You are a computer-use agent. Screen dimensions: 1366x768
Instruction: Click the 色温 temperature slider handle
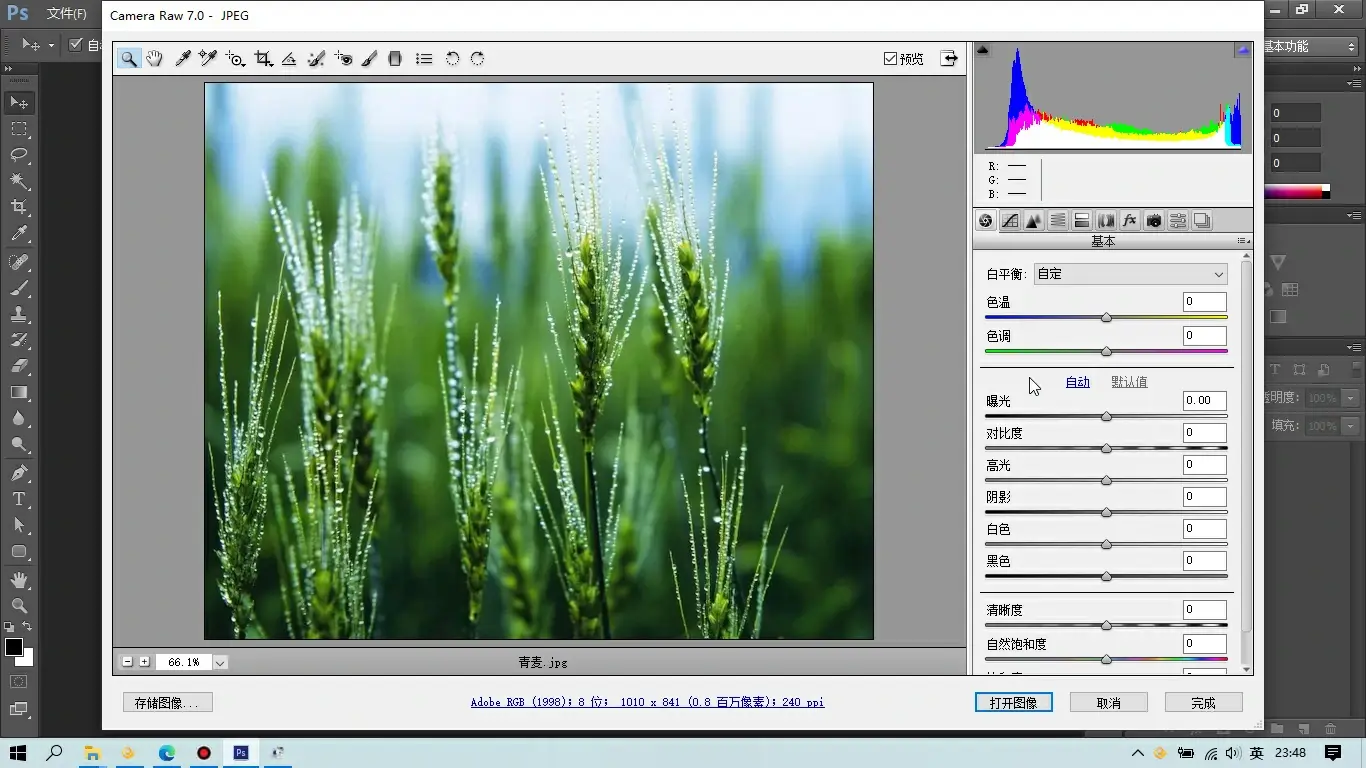1106,318
